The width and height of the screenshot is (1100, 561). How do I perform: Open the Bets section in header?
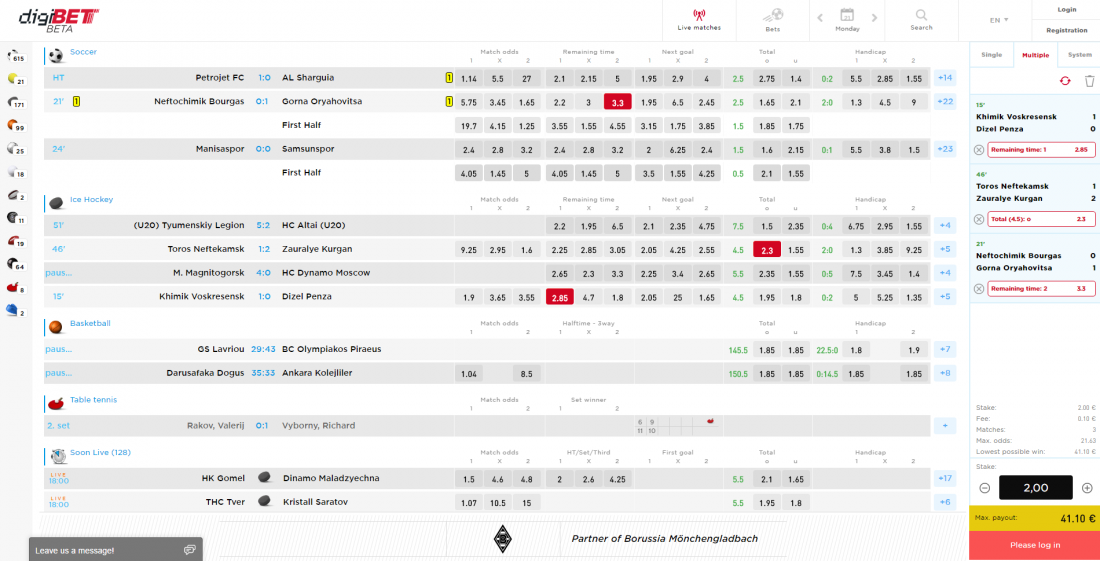point(772,20)
